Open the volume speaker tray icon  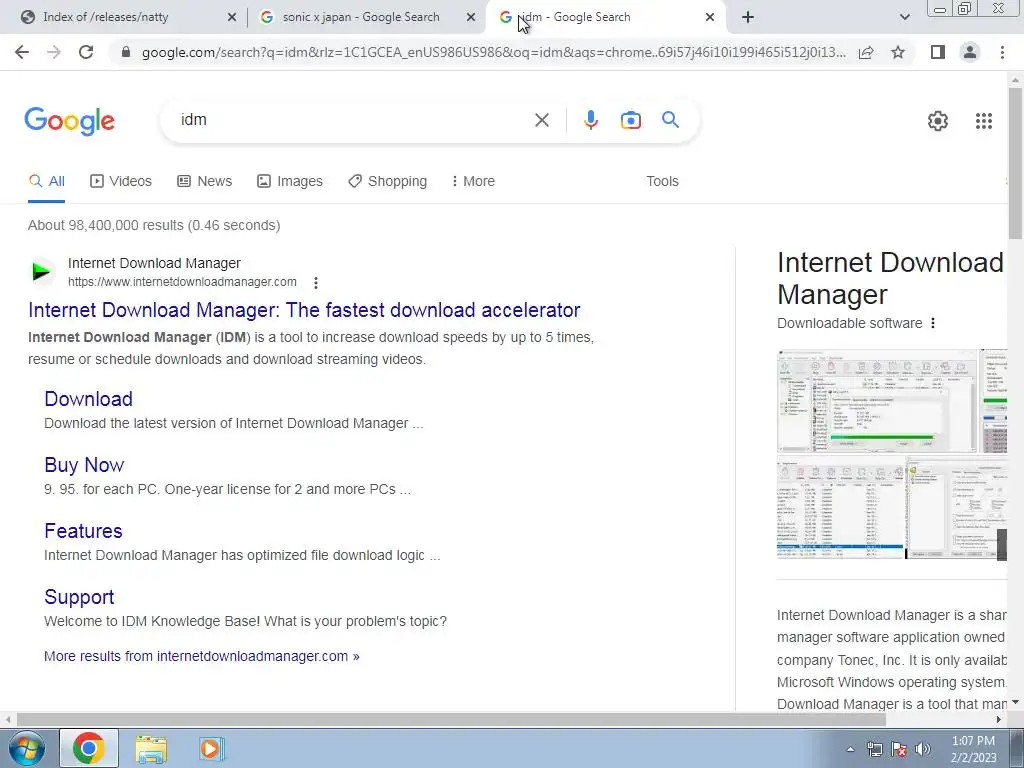[923, 749]
